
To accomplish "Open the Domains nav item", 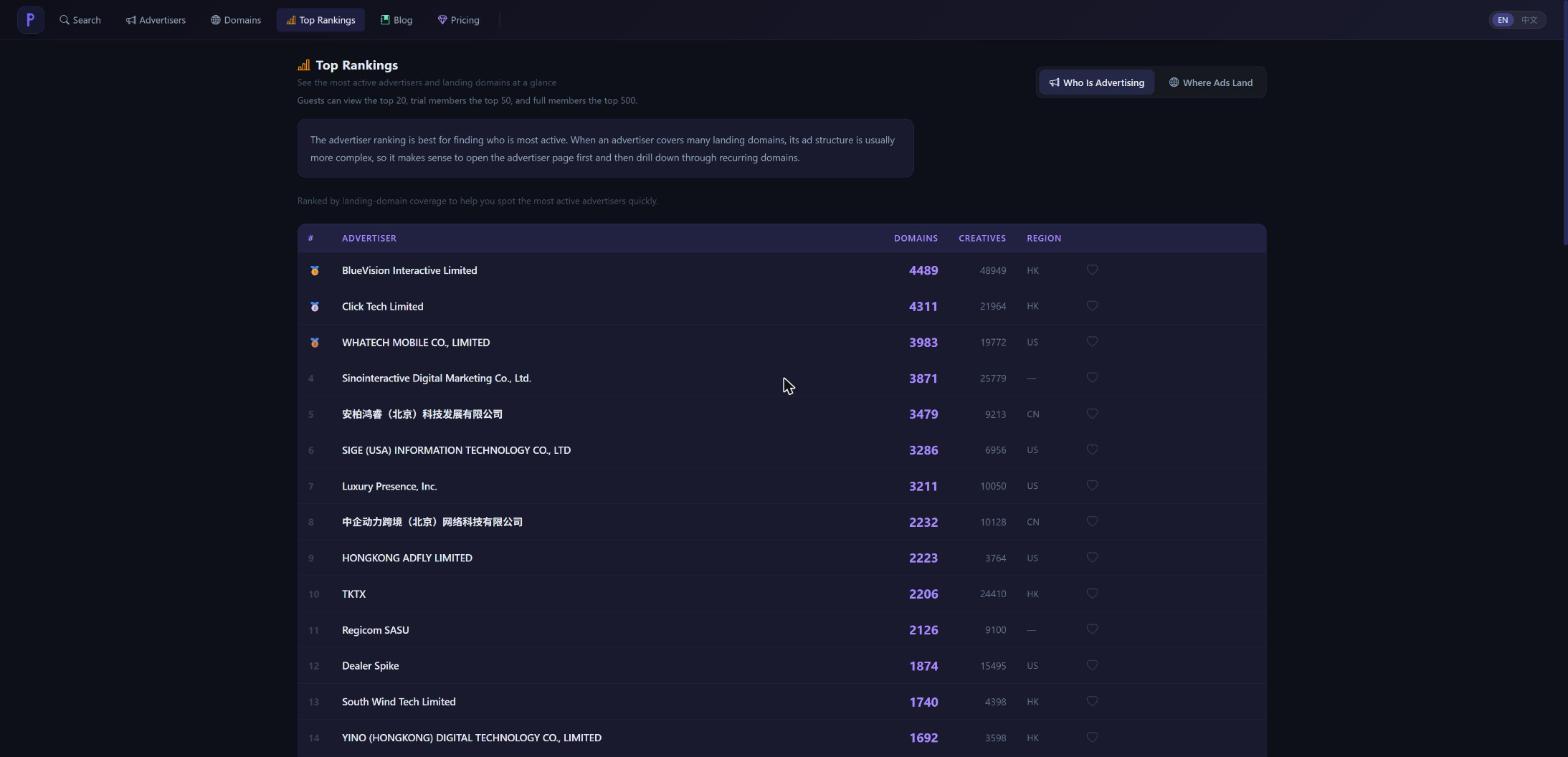I will point(236,20).
